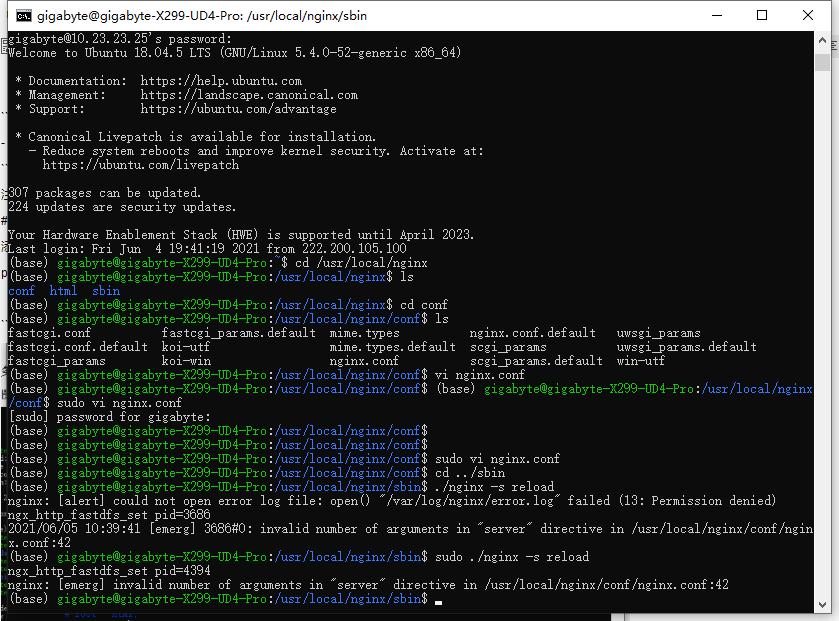Click the 'cd conf' command
839x621 pixels.
pyautogui.click(x=424, y=305)
